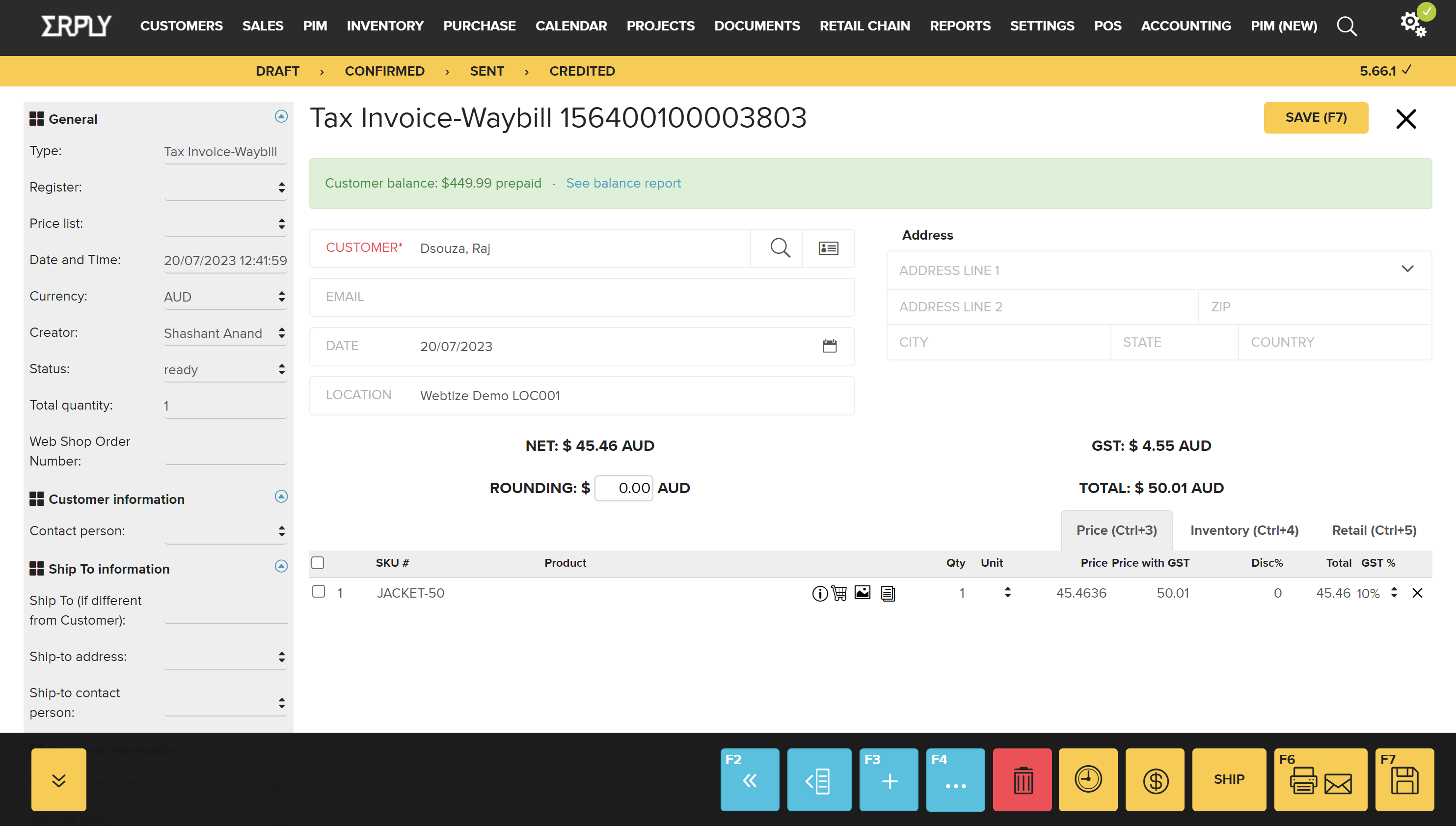Select the Currency dropdown
1456x826 pixels.
pyautogui.click(x=224, y=296)
